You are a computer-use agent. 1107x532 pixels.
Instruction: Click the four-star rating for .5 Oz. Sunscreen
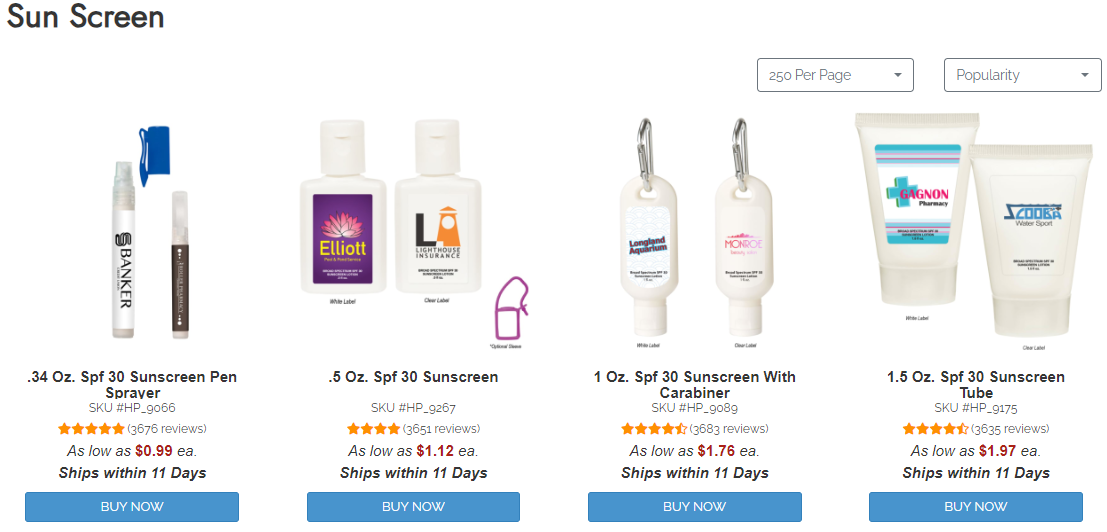(373, 429)
